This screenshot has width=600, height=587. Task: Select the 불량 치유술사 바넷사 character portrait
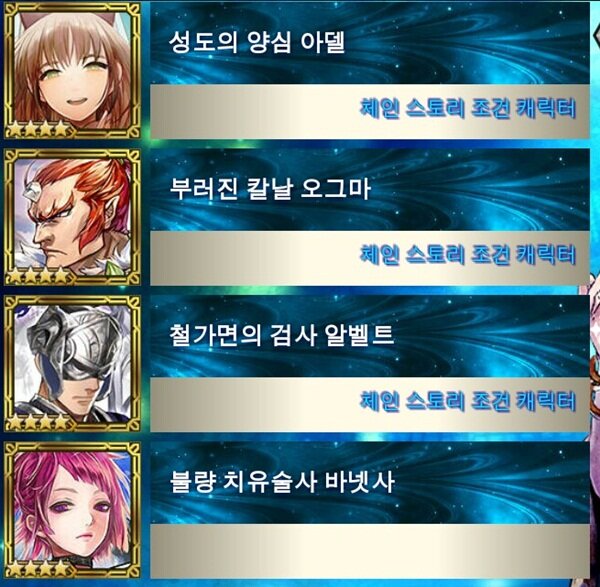coord(72,510)
